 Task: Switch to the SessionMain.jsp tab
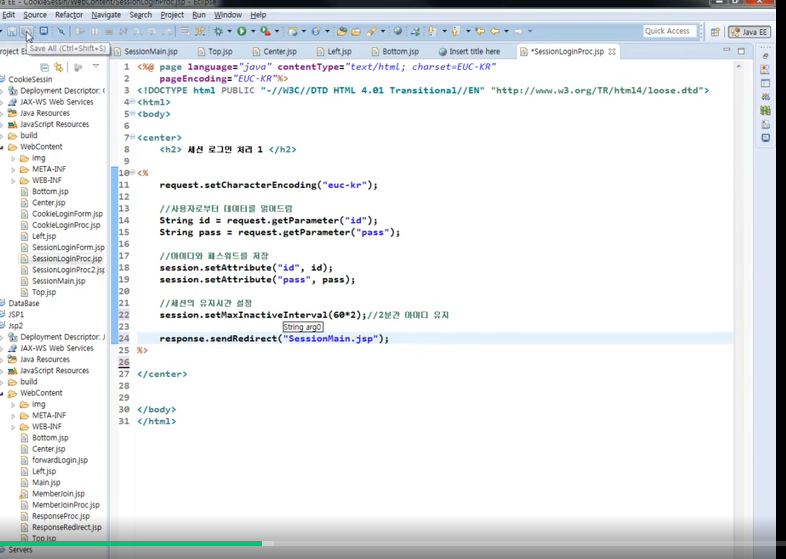[x=146, y=51]
